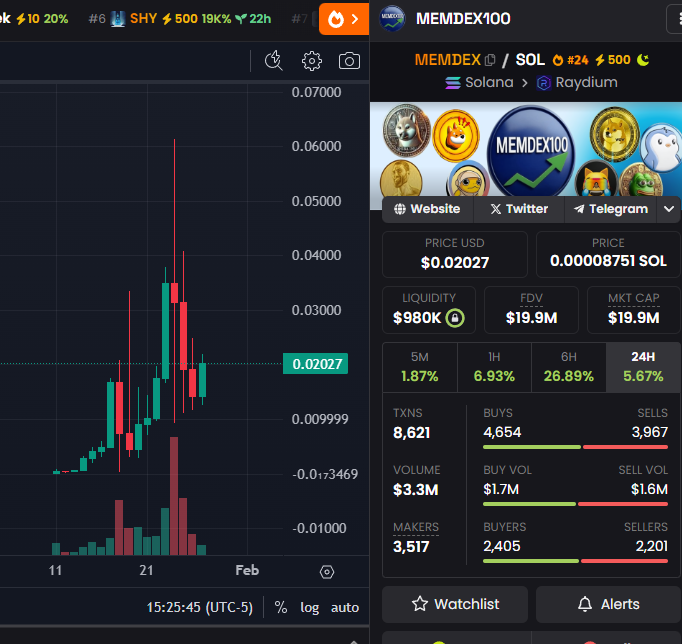
Task: Click the chart clock 15:25:45 (UTC-5)
Action: [200, 607]
